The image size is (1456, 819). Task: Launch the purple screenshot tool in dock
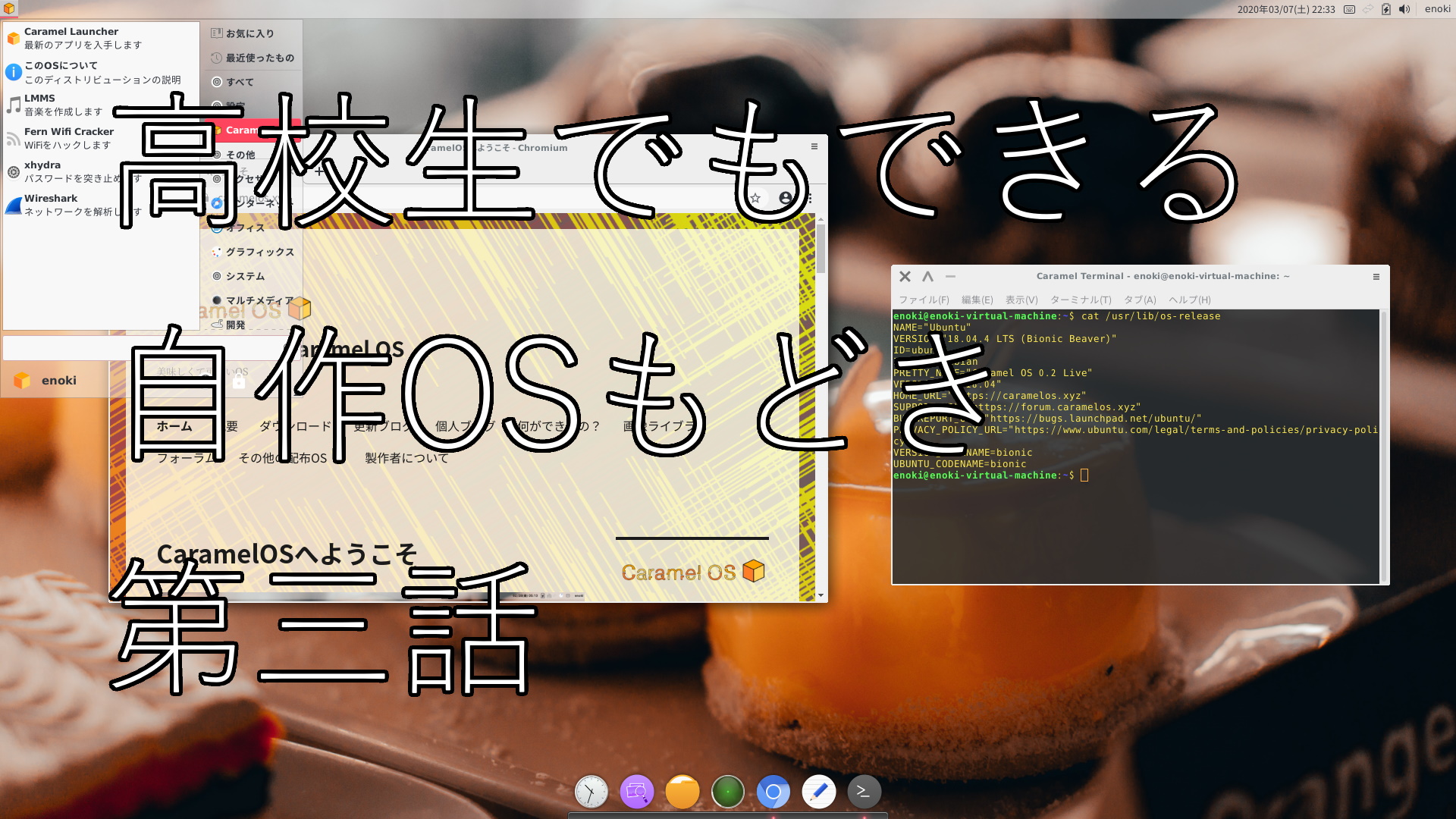[x=637, y=792]
